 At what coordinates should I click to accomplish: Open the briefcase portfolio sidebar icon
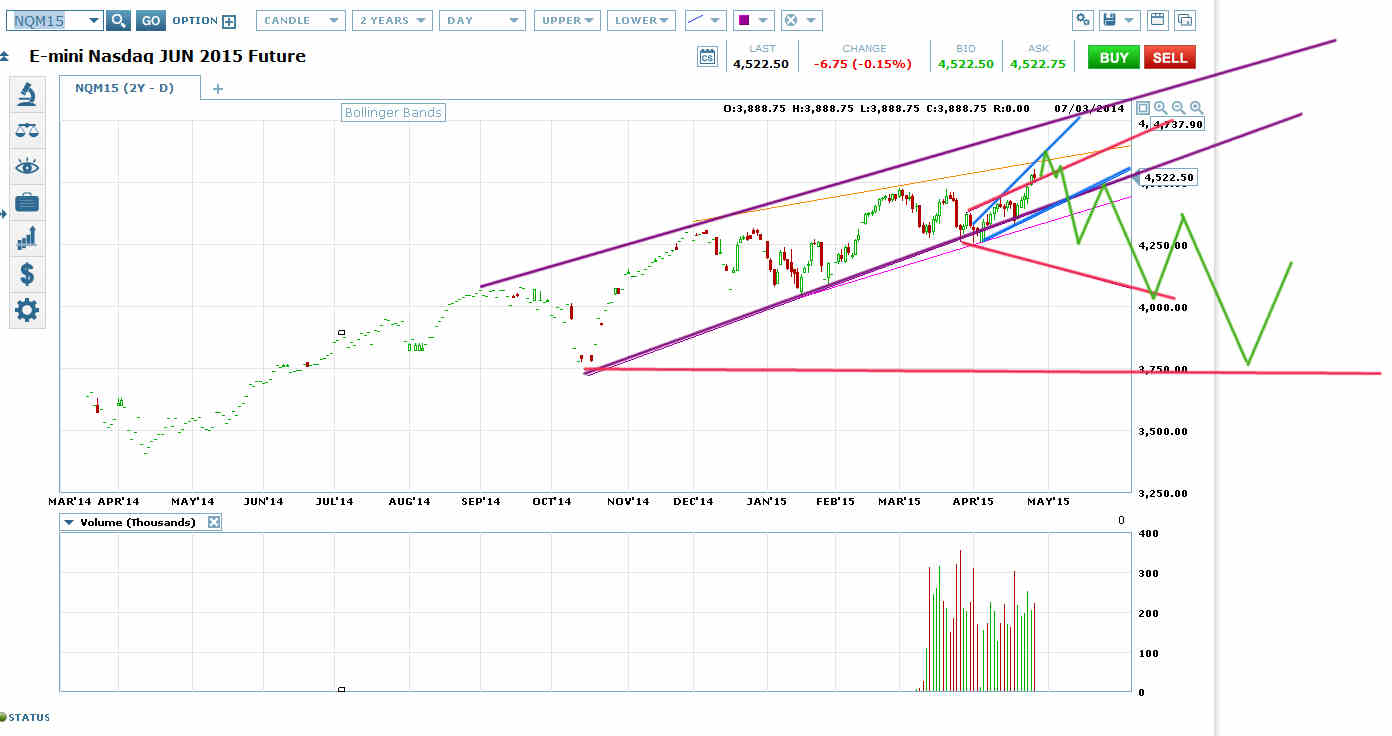[27, 202]
